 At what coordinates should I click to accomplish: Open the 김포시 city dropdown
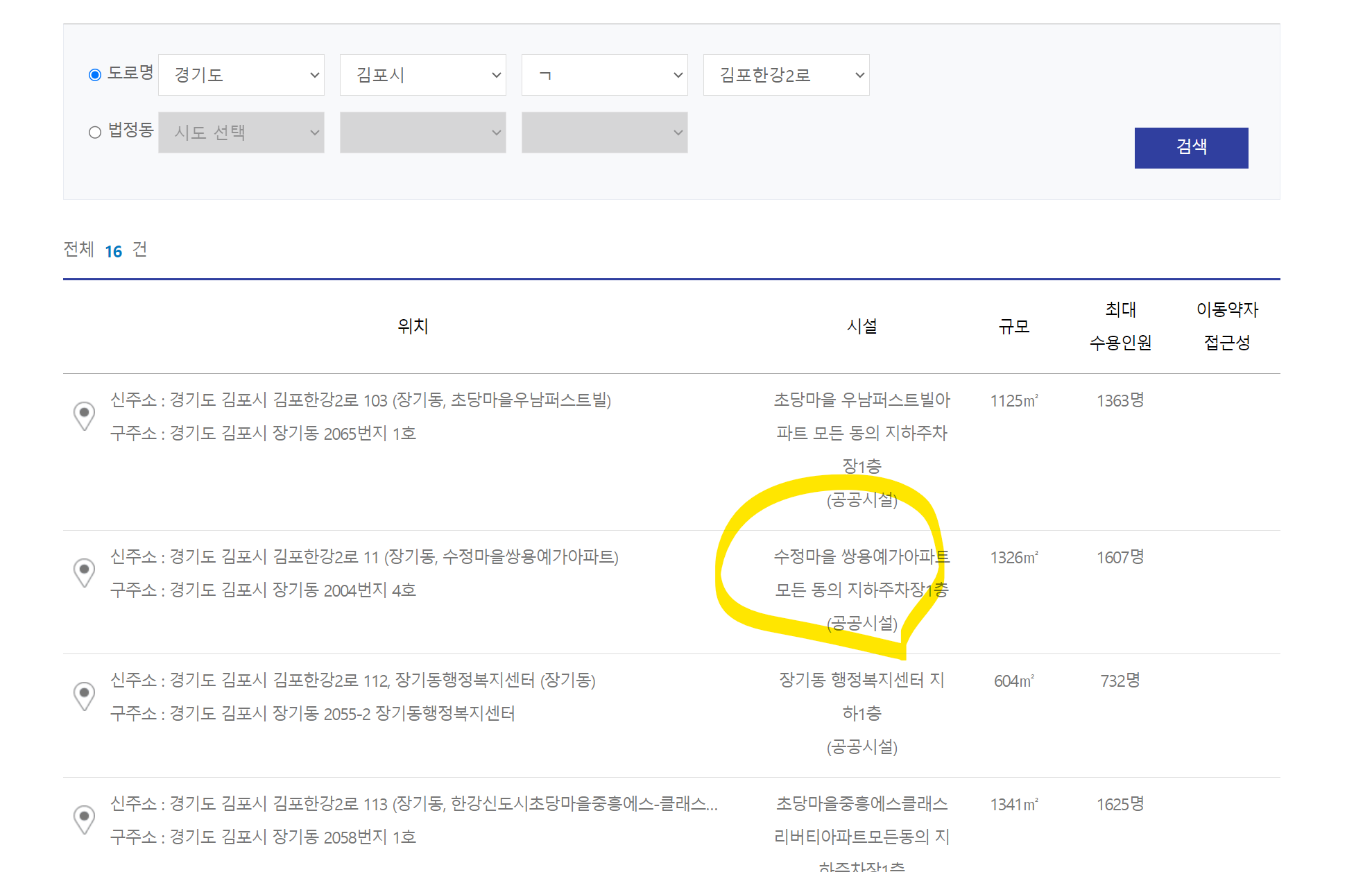(422, 75)
